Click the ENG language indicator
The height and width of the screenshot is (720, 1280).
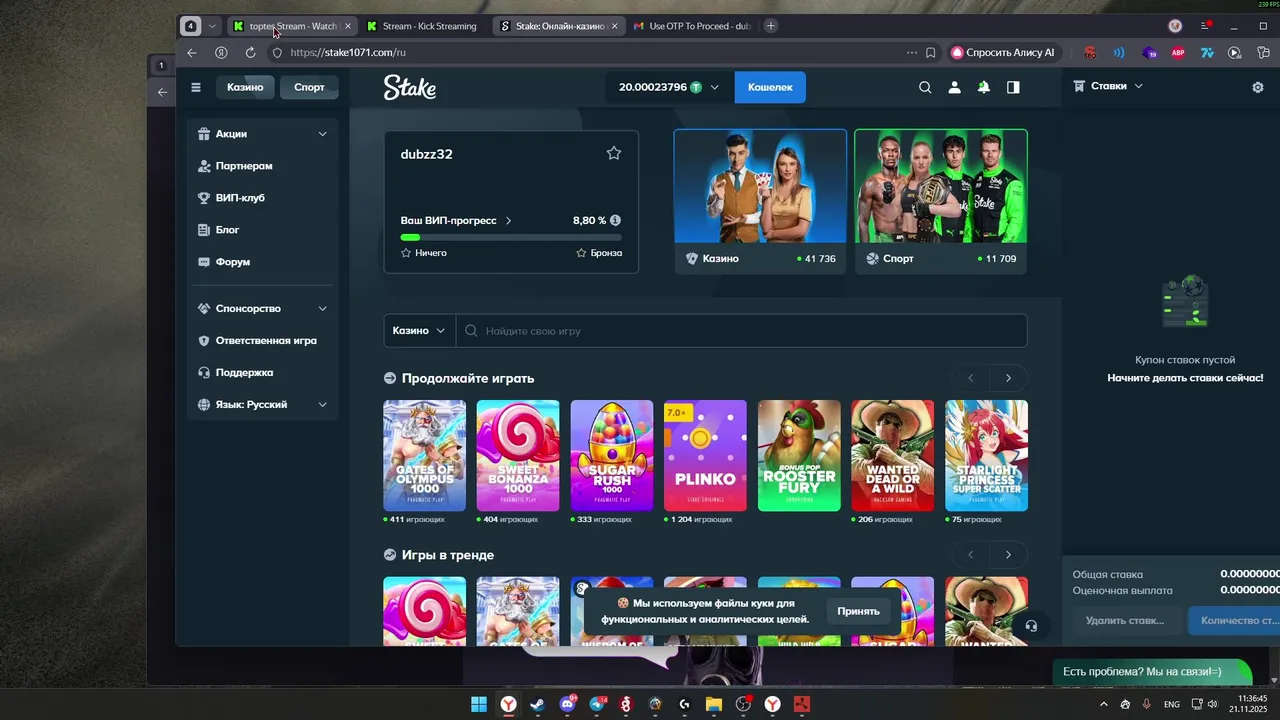point(1172,704)
